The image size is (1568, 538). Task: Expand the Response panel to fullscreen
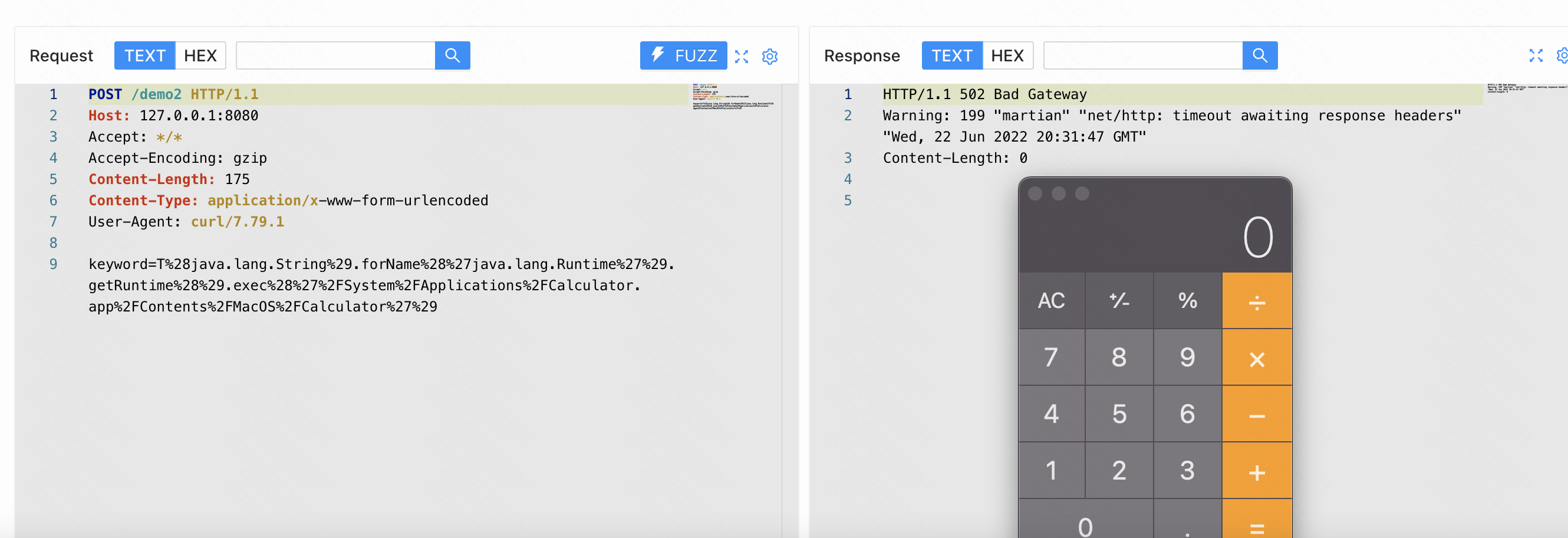pyautogui.click(x=1536, y=56)
